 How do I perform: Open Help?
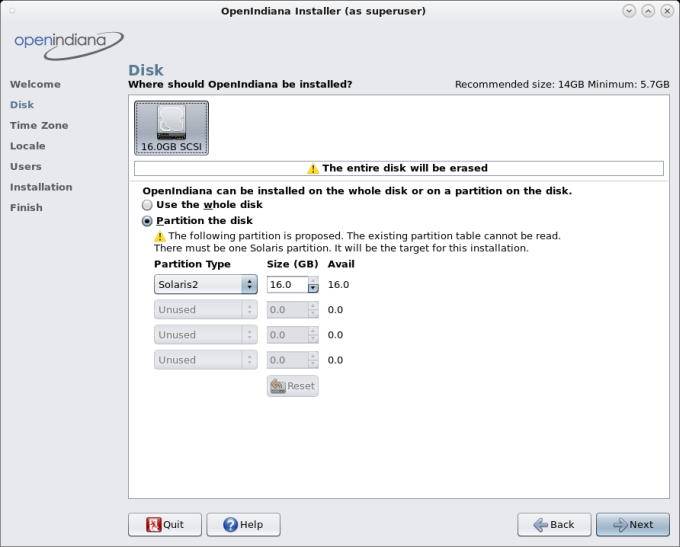tap(243, 525)
